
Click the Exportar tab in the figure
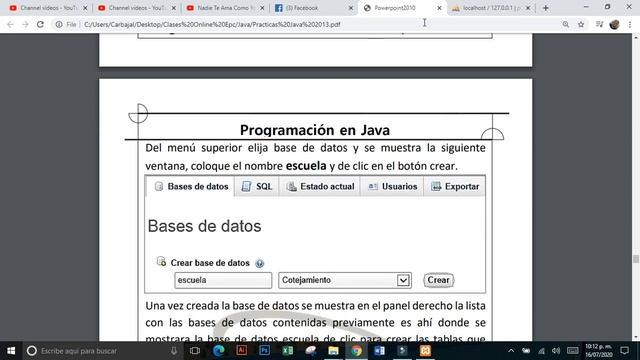(455, 187)
